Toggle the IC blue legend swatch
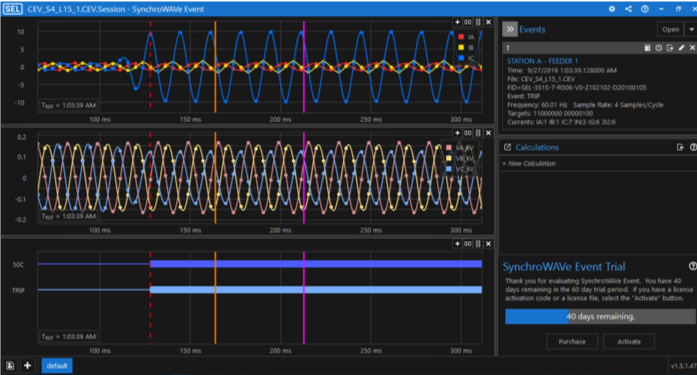This screenshot has width=697, height=375. 461,58
